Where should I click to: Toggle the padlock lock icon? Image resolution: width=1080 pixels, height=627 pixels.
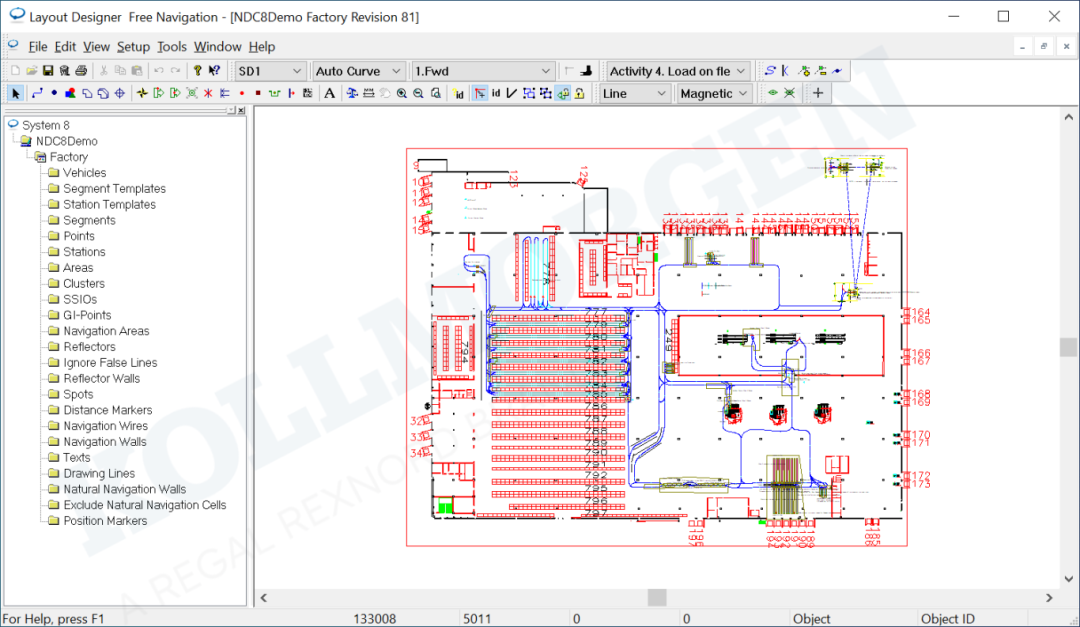pos(580,94)
